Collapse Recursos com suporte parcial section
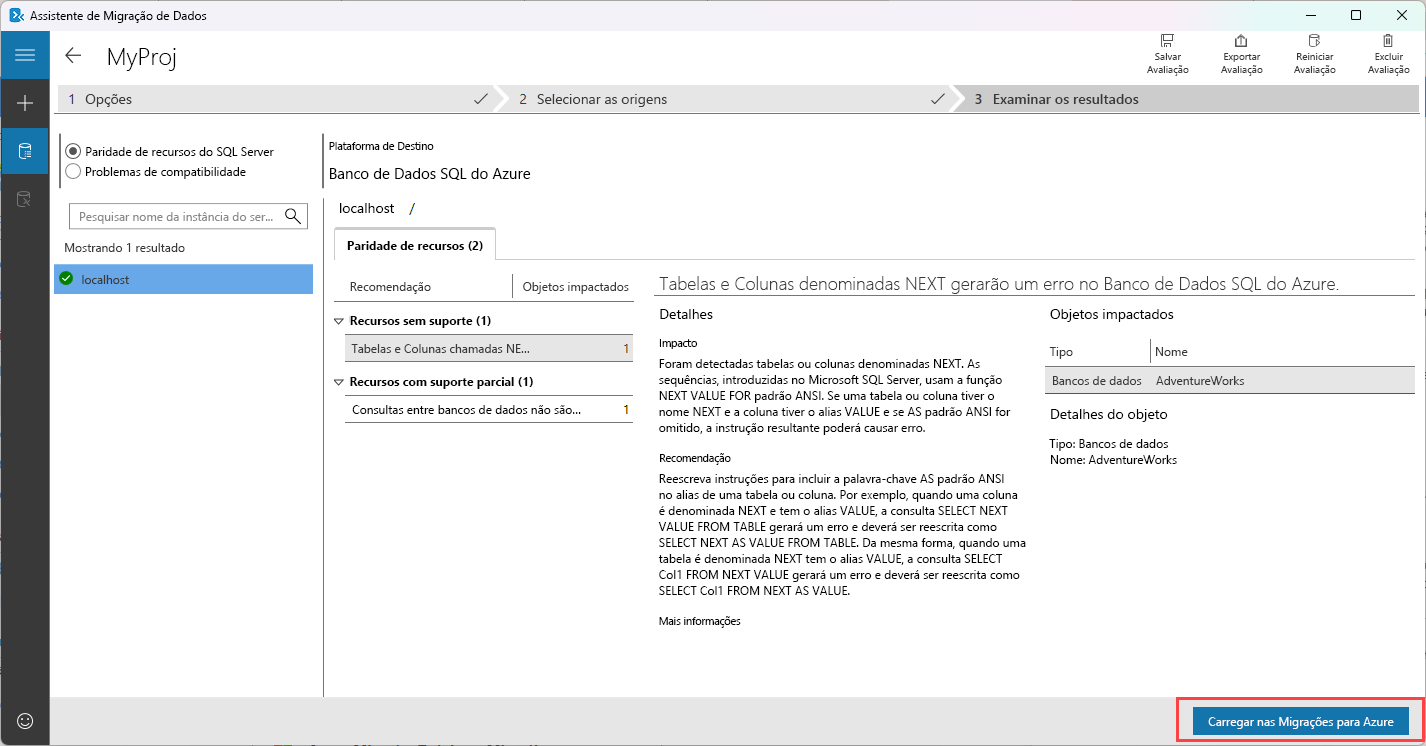 click(339, 381)
